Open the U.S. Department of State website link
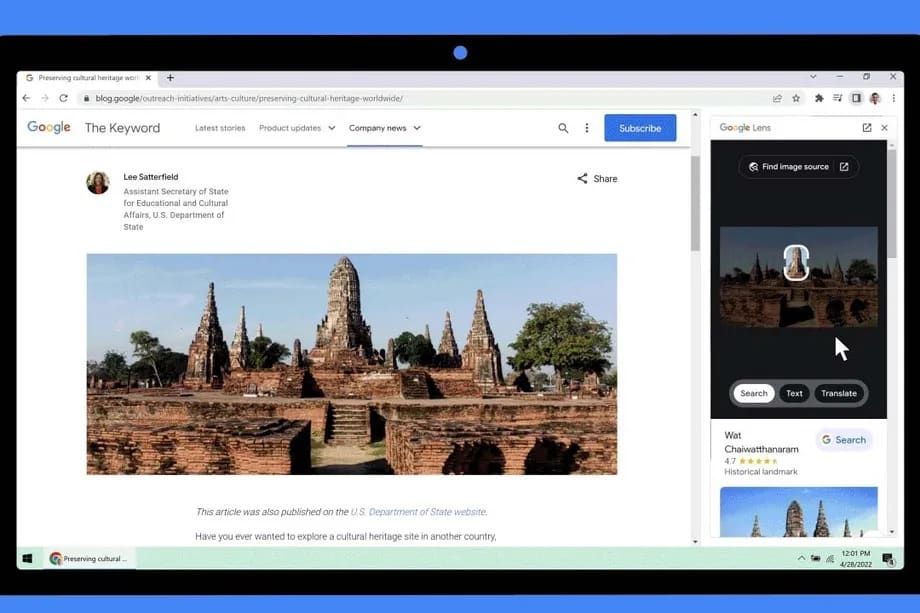The height and width of the screenshot is (613, 920). point(420,511)
